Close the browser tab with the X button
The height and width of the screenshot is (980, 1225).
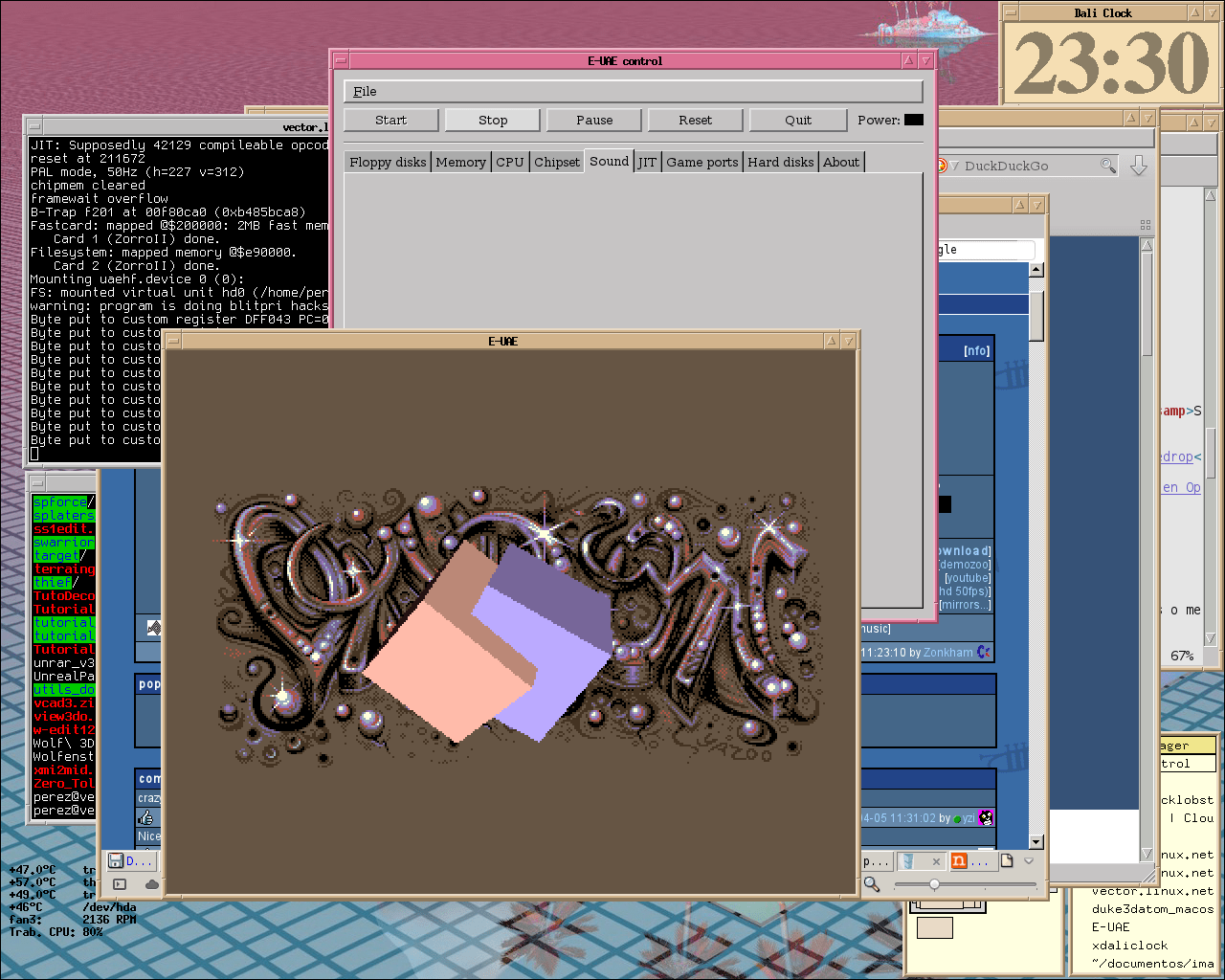click(x=936, y=861)
